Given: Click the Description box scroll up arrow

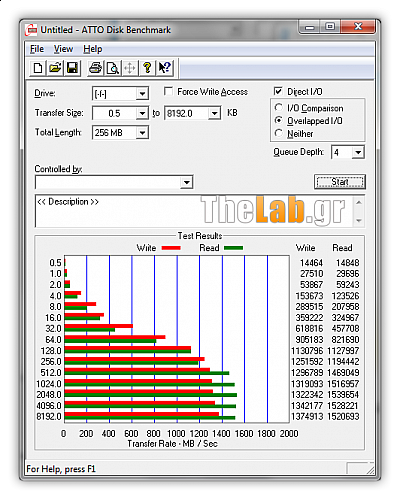Looking at the screenshot, I should [359, 202].
